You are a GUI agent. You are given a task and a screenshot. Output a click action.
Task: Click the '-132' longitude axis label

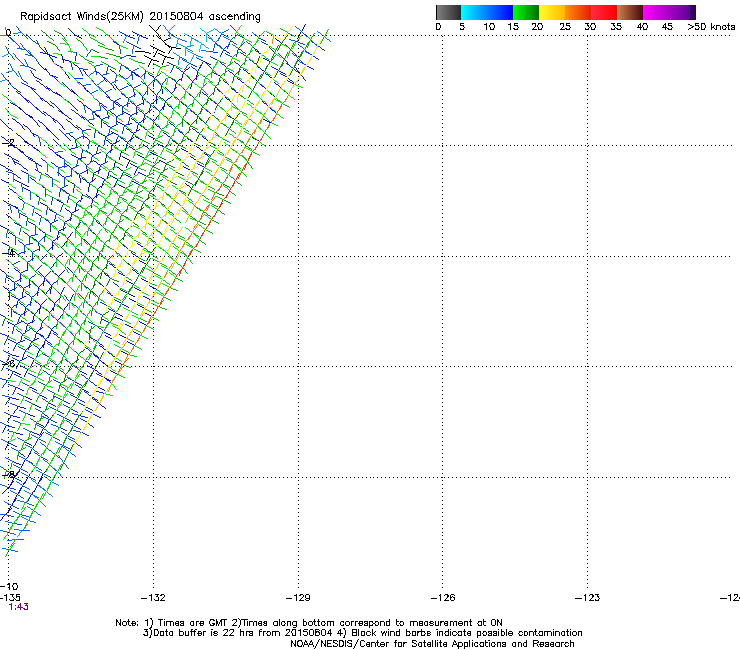point(153,598)
